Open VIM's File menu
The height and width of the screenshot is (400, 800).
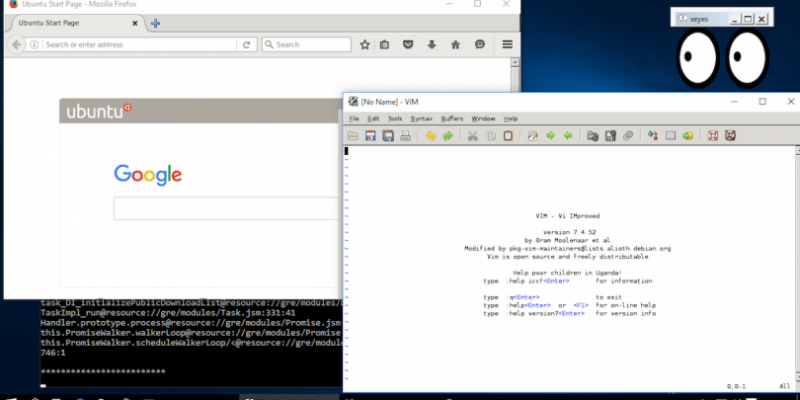coord(354,119)
